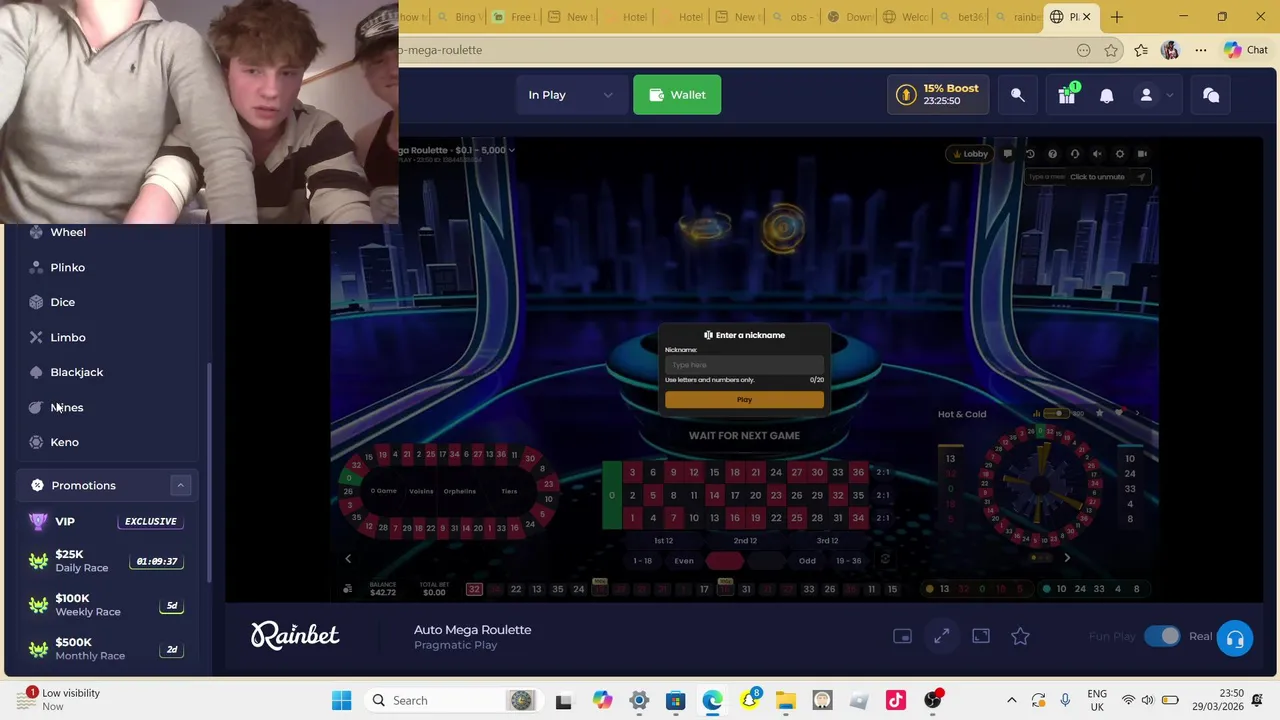
Task: Select the Dice game icon
Action: pos(36,302)
